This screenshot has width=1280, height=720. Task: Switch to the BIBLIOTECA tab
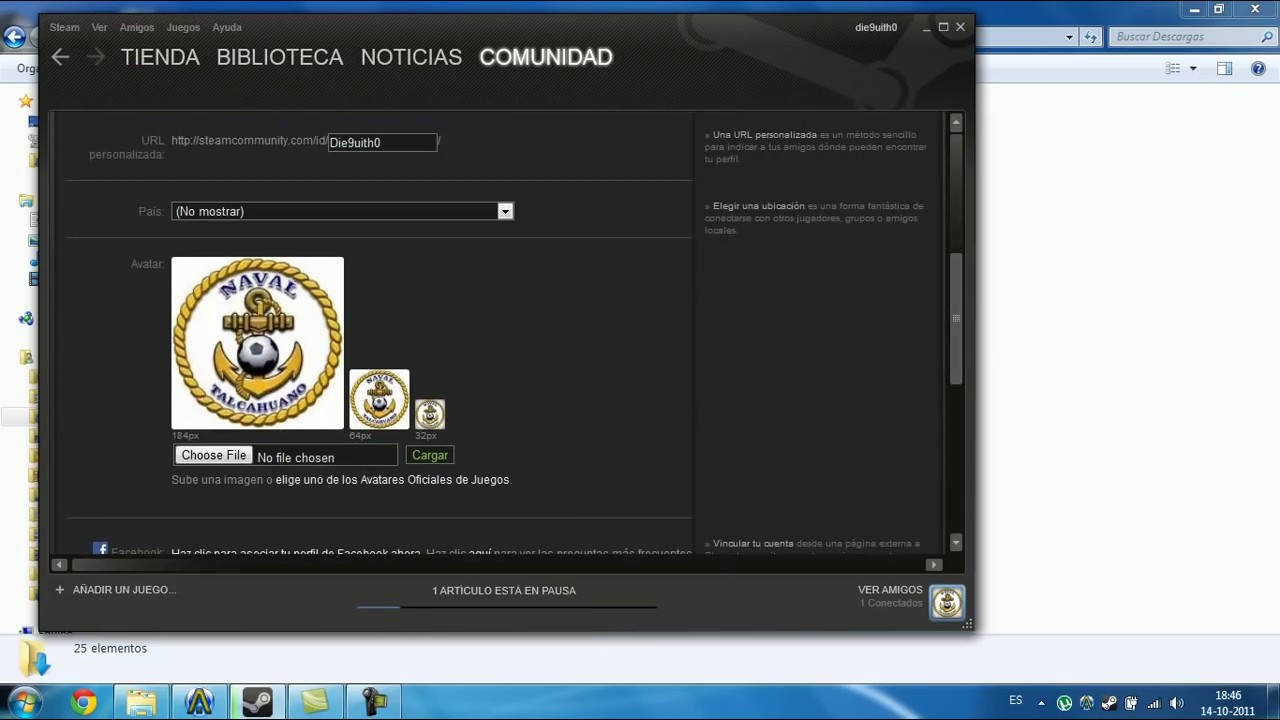pyautogui.click(x=280, y=57)
